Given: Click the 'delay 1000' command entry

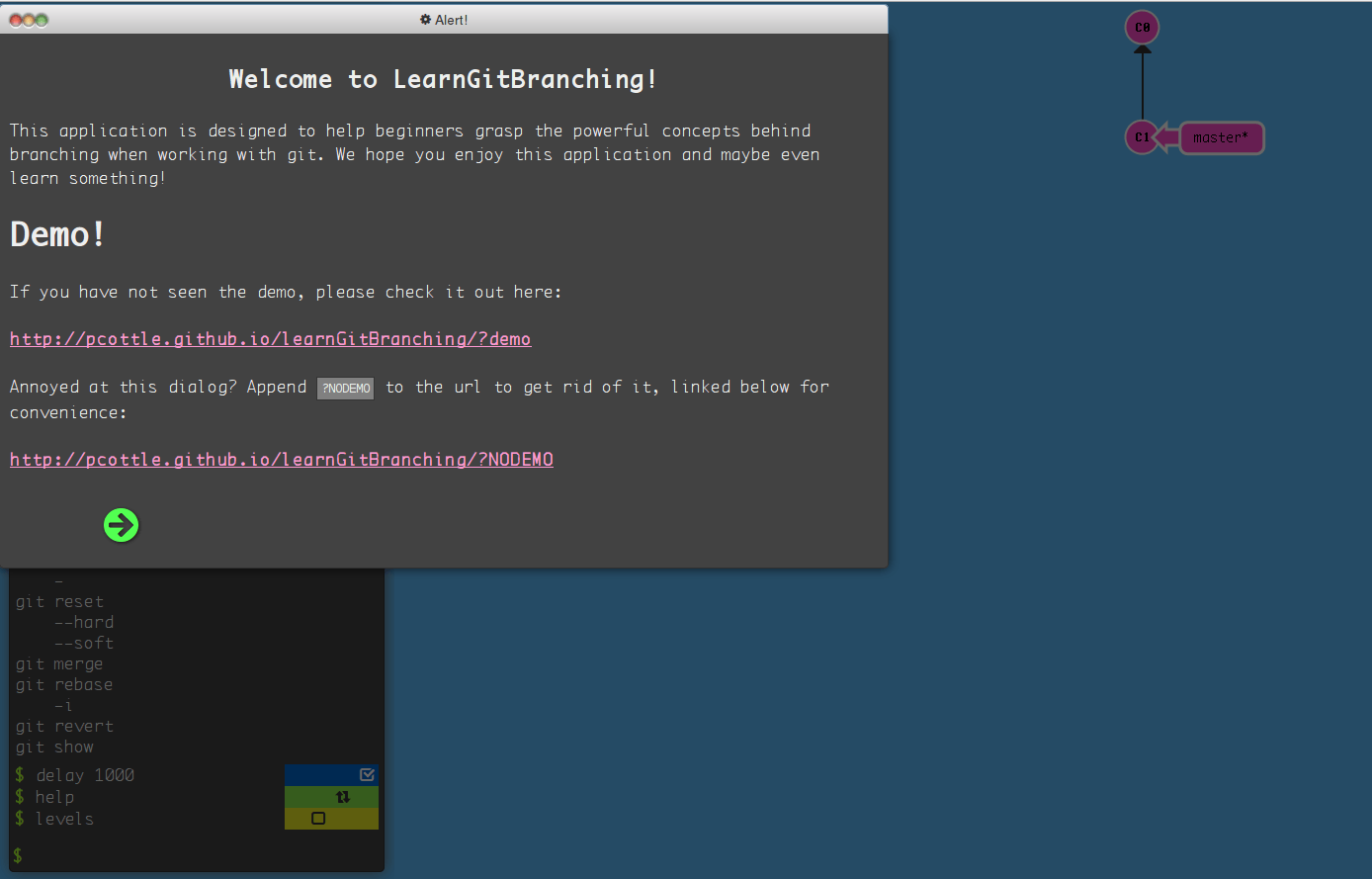Looking at the screenshot, I should click(x=84, y=775).
